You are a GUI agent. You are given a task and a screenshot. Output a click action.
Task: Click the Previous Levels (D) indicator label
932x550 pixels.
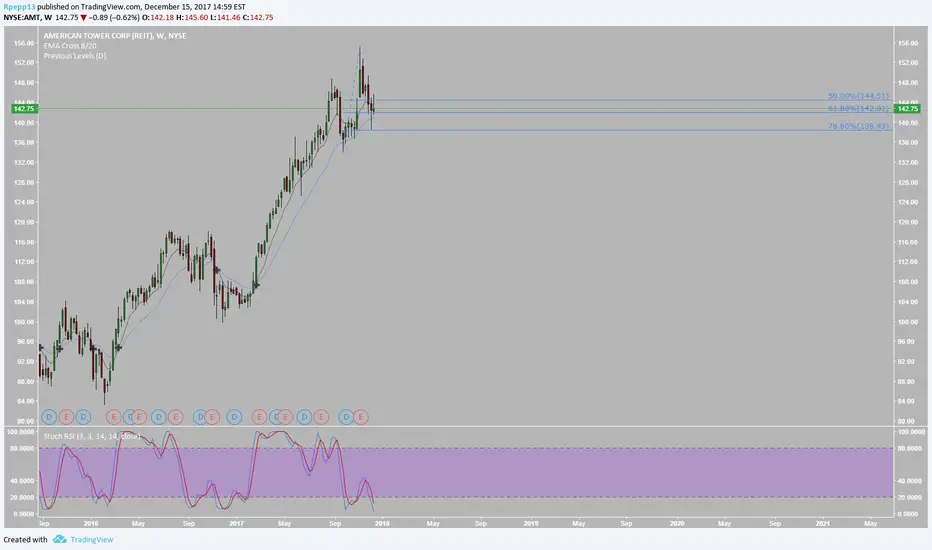pyautogui.click(x=75, y=56)
